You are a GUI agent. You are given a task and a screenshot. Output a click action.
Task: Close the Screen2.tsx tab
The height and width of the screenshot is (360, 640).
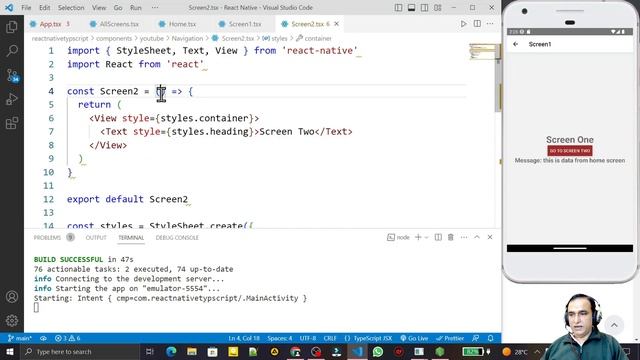pyautogui.click(x=336, y=24)
